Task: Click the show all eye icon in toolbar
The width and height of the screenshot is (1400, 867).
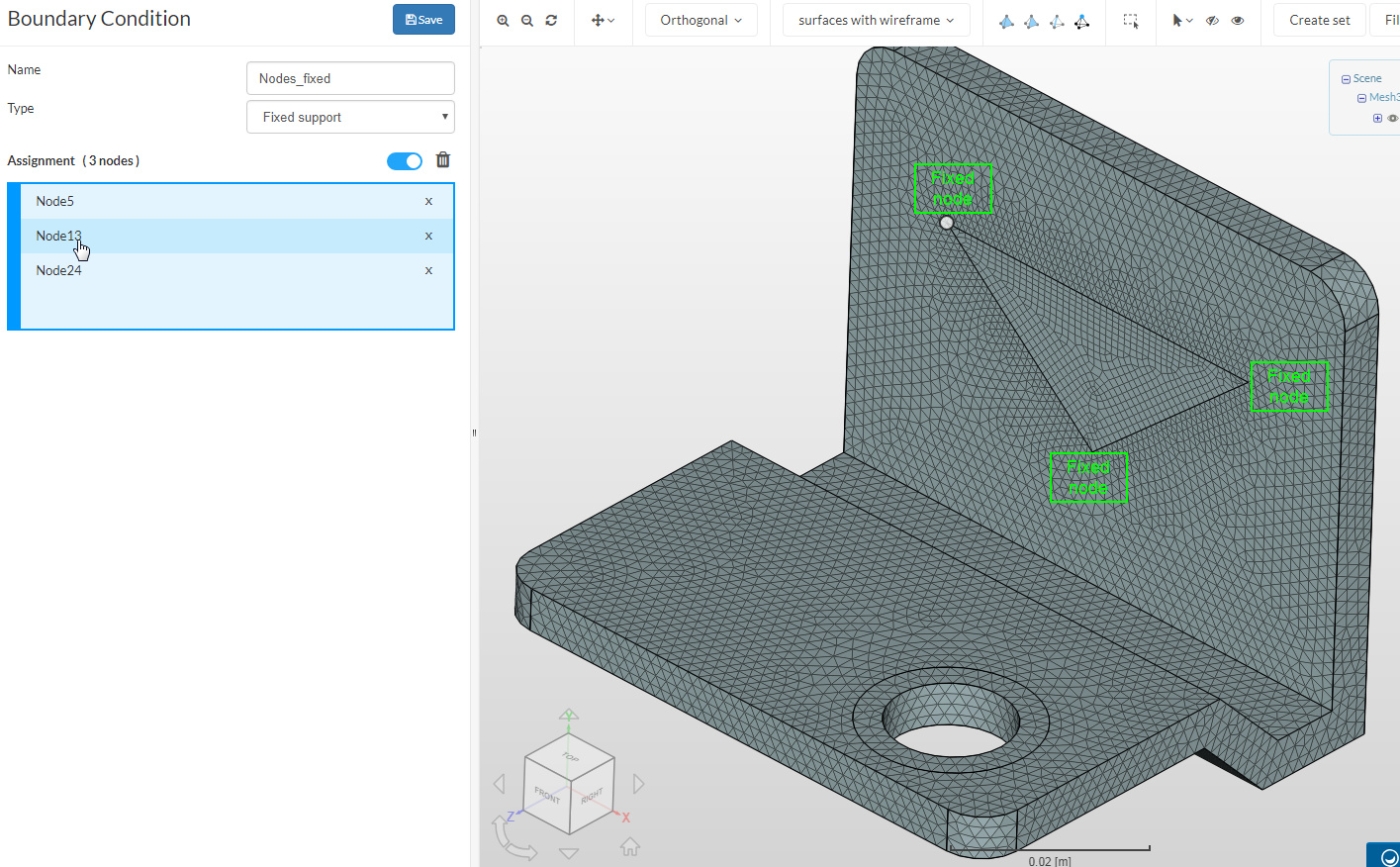Action: 1237,20
